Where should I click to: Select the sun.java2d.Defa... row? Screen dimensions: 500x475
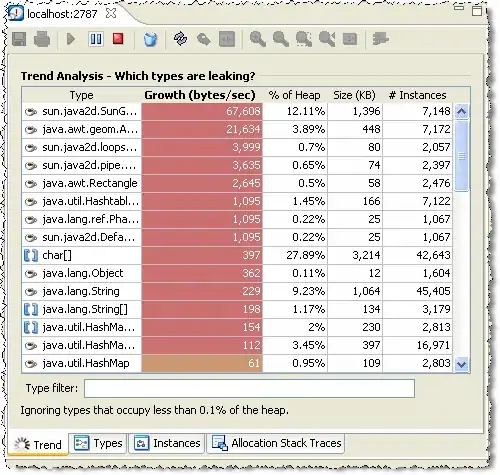[x=237, y=237]
